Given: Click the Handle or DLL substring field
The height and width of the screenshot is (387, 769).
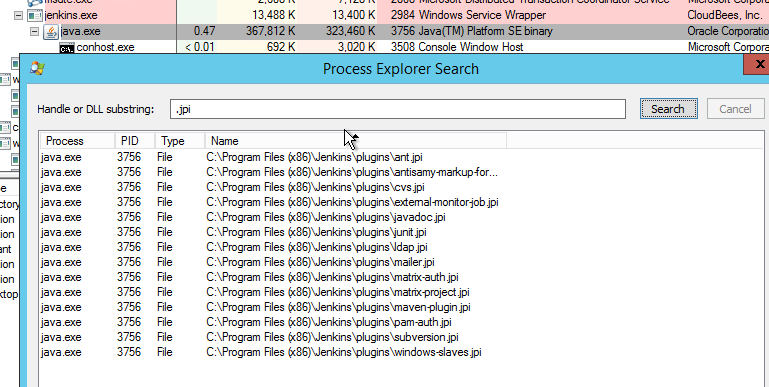Looking at the screenshot, I should point(398,109).
